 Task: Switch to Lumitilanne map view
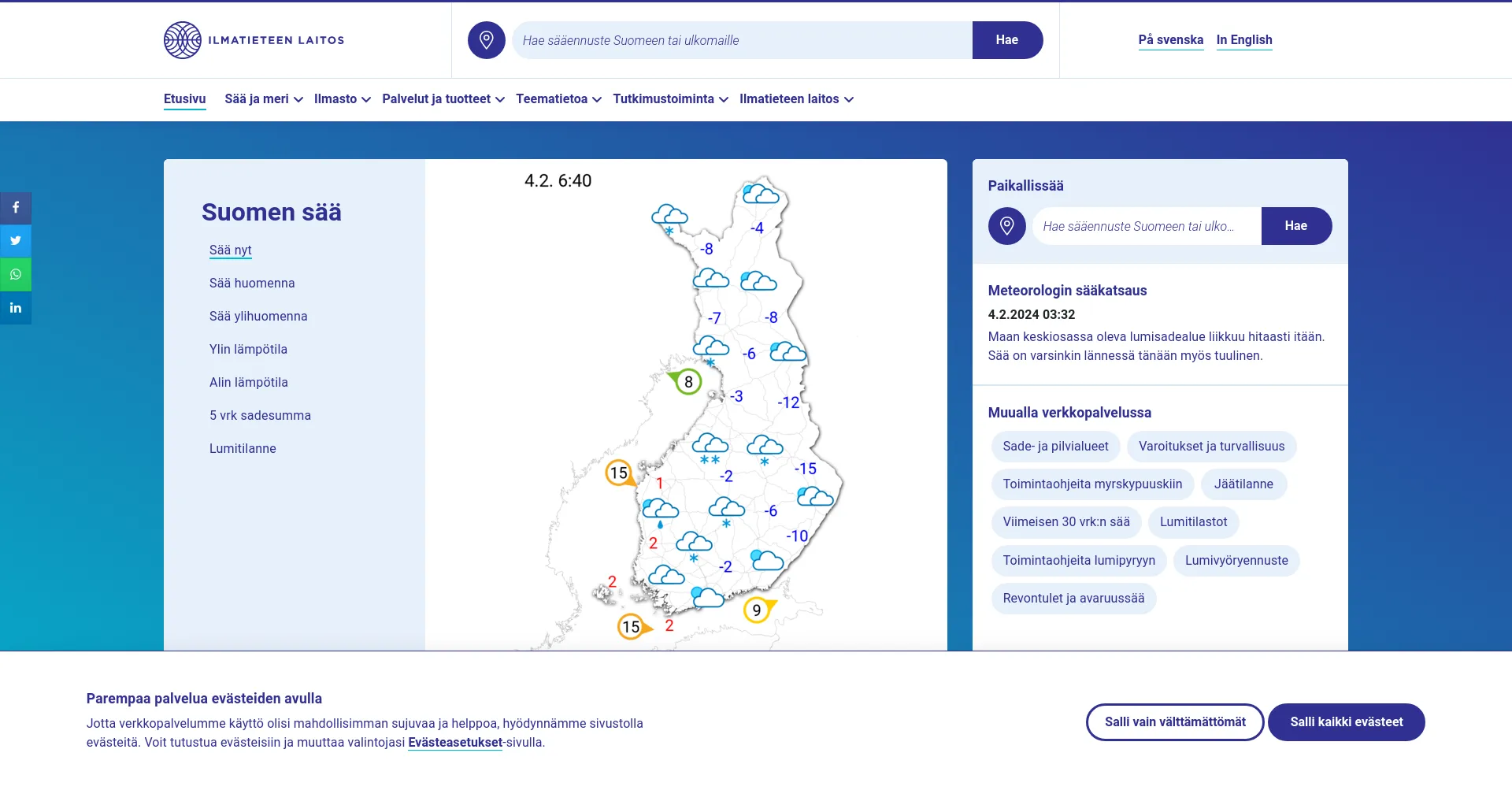pyautogui.click(x=243, y=449)
